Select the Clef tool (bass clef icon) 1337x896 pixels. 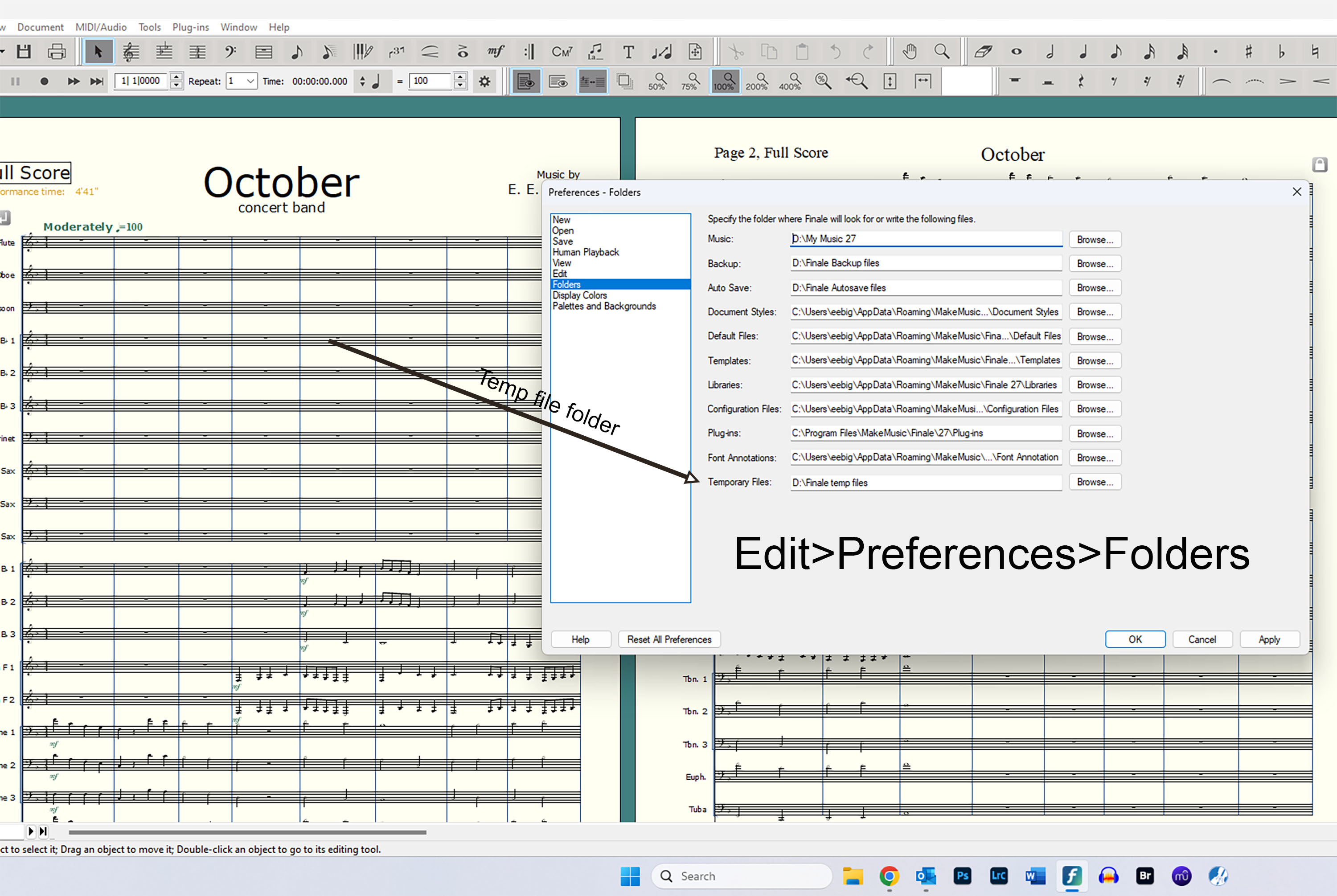point(230,52)
